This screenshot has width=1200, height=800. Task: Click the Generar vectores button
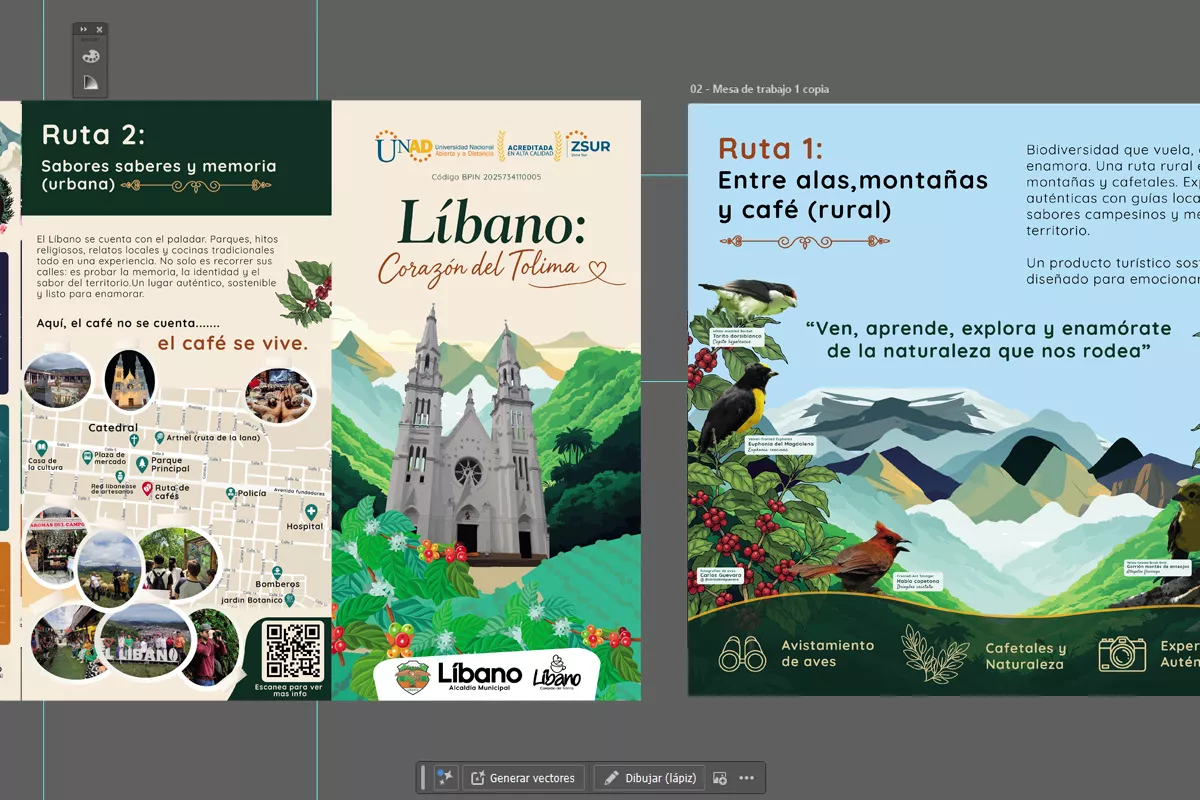523,778
